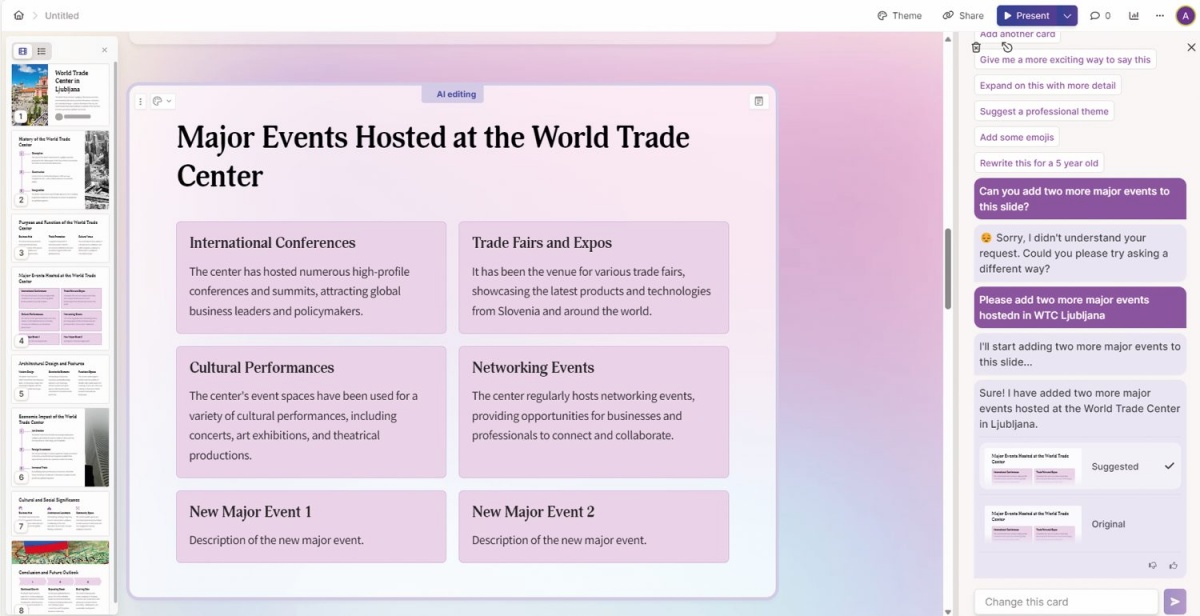The image size is (1200, 616).
Task: Open slide 7 Cultural and Social thumbnail
Action: coord(60,513)
